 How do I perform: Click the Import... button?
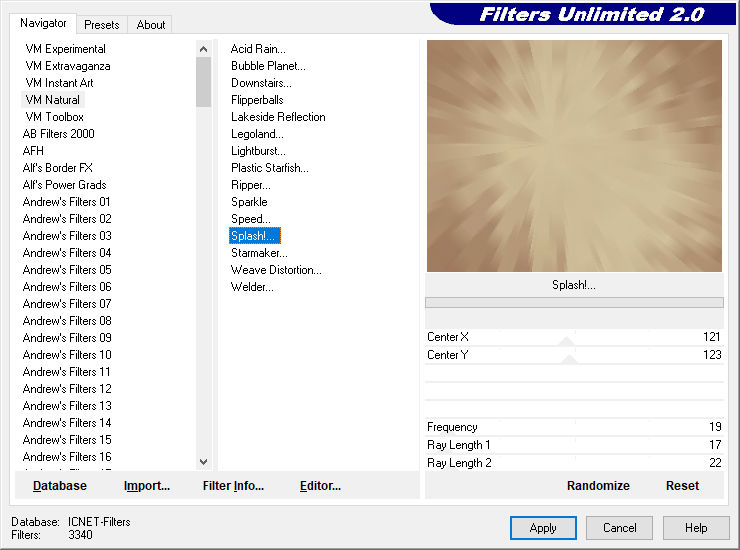(x=147, y=486)
